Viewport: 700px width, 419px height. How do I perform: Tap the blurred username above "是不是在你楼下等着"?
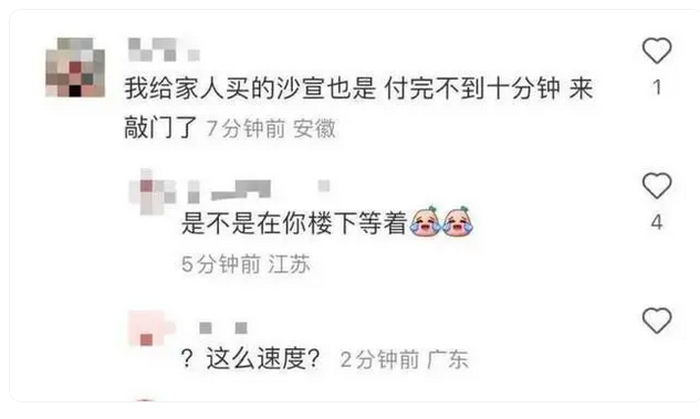(x=258, y=191)
